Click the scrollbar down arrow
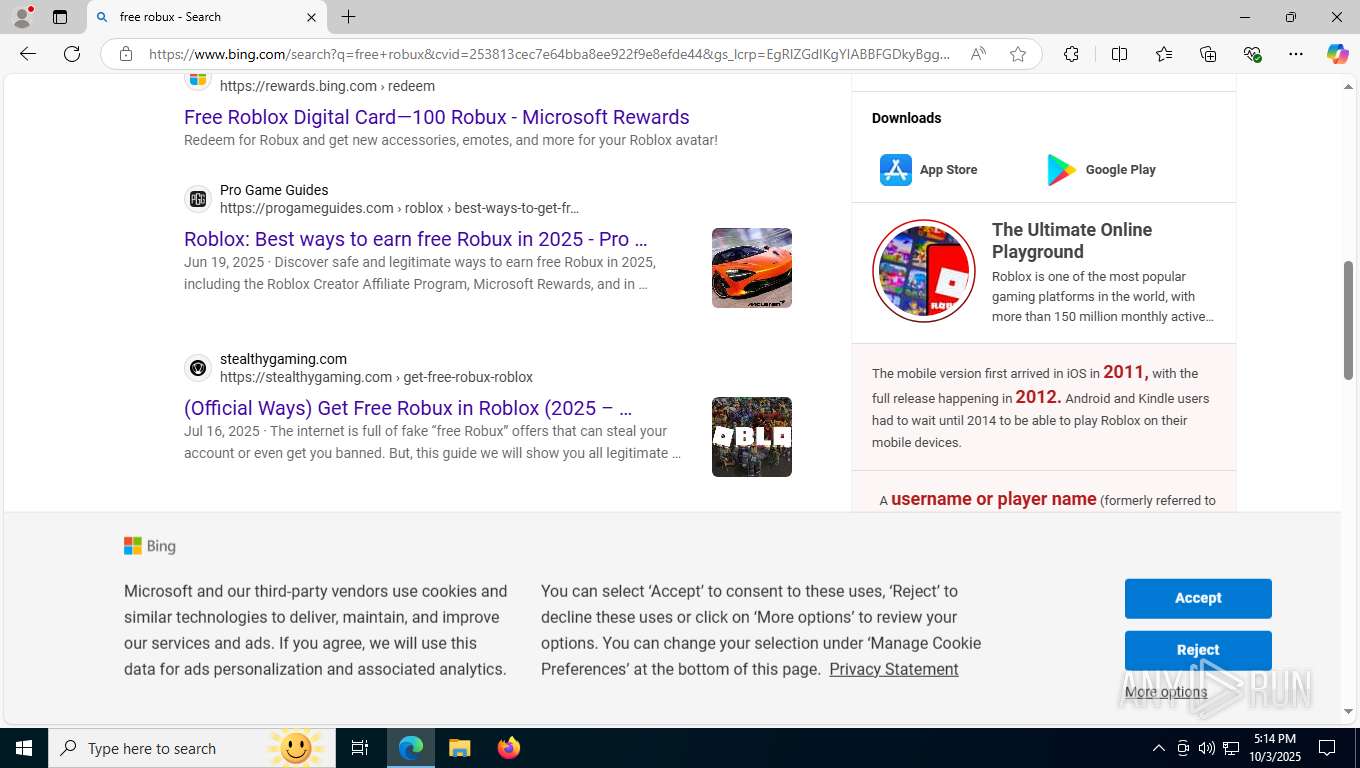 (1348, 712)
